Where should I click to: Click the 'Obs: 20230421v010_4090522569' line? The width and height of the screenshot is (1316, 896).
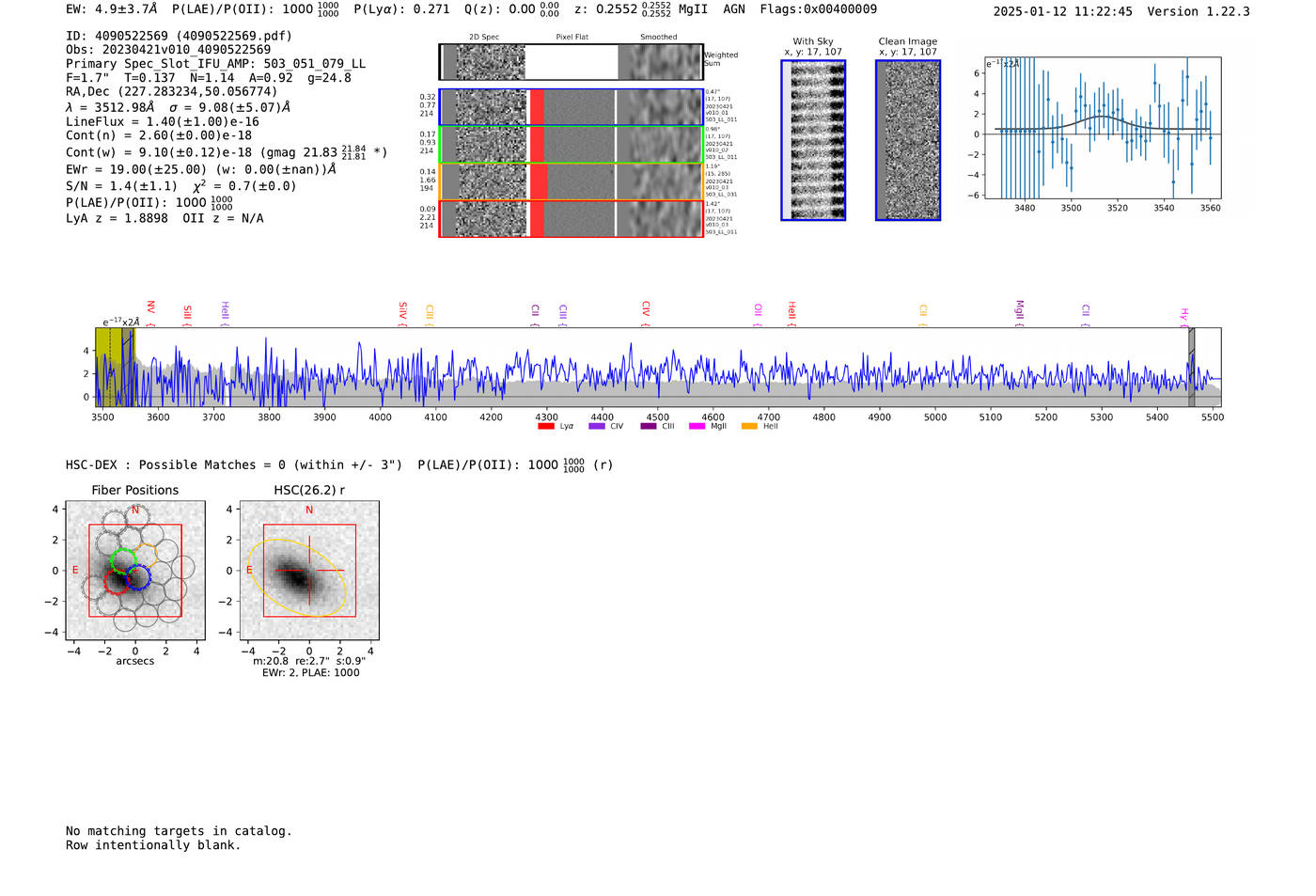pos(168,50)
